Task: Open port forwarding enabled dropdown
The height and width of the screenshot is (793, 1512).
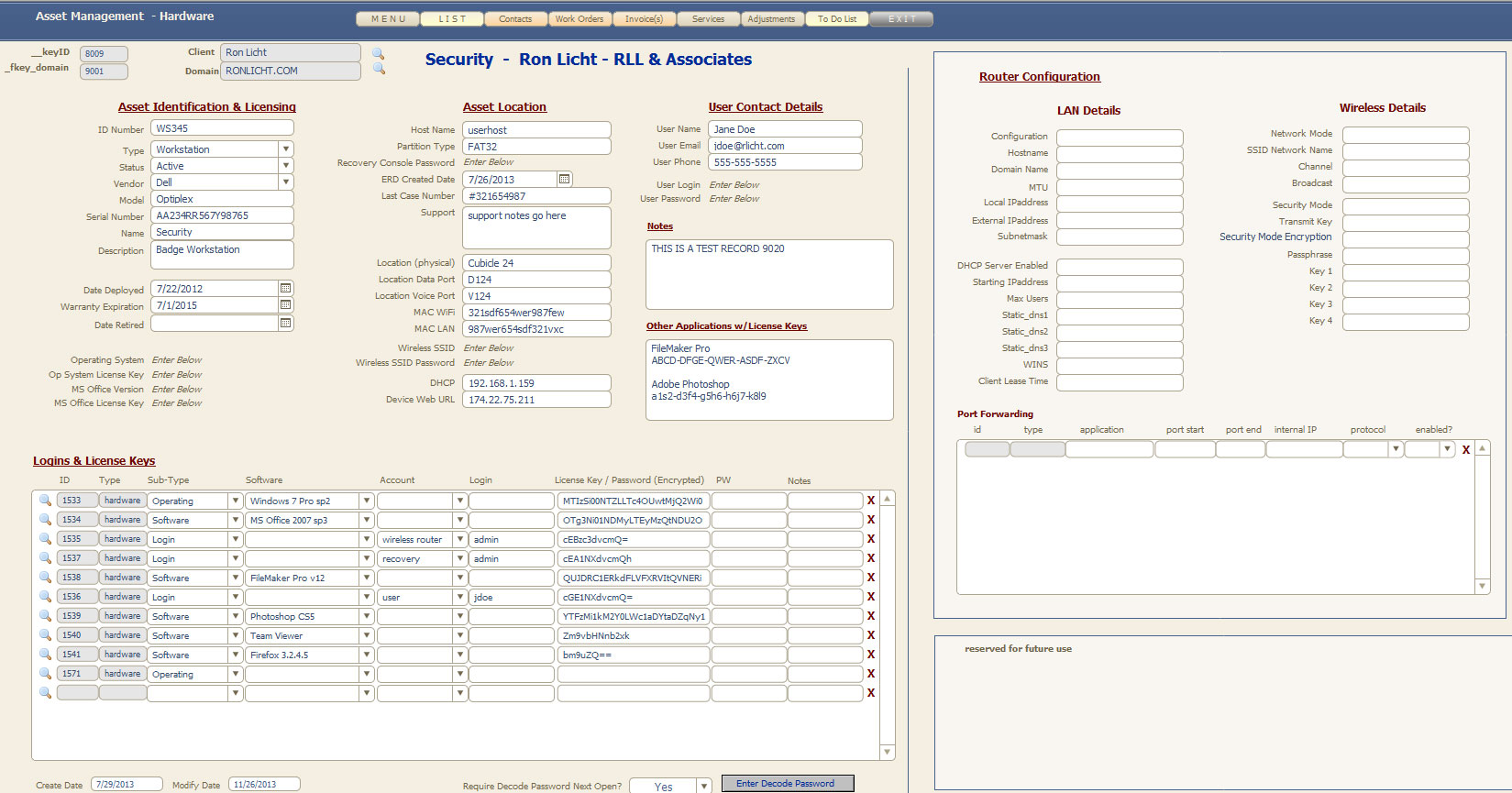Action: pos(1447,449)
